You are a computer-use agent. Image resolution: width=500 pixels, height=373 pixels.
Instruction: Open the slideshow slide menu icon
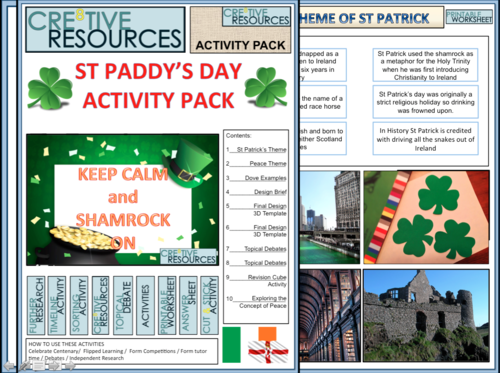39,366
